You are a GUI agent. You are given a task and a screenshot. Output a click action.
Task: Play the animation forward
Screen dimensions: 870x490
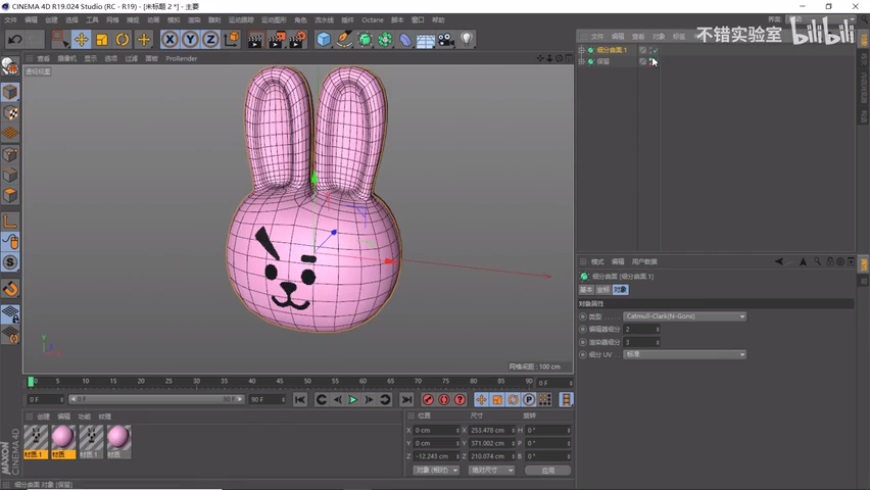[x=353, y=400]
